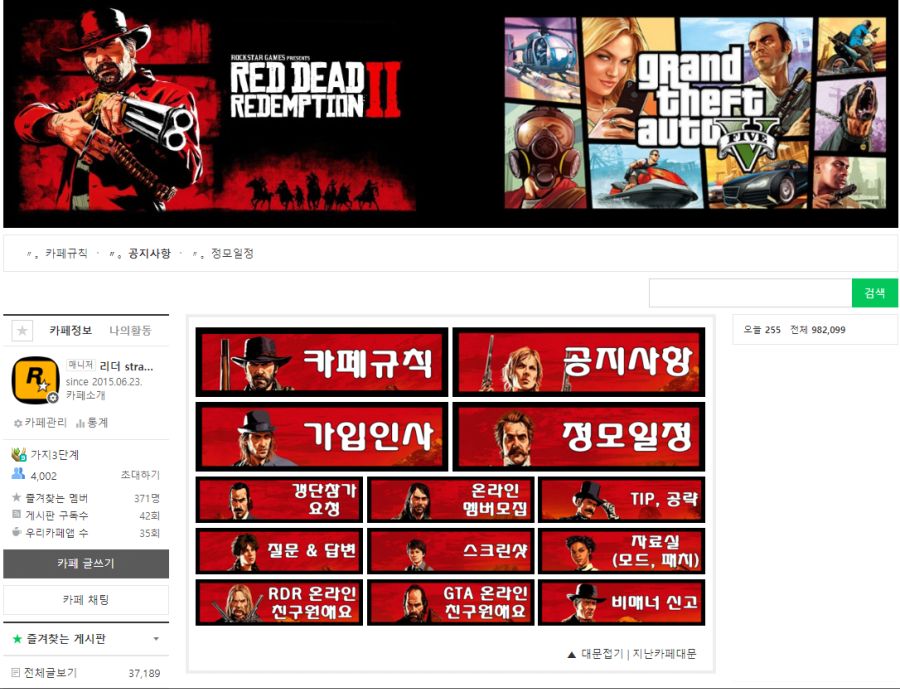900x689 pixels.
Task: Click the Grand Theft Auto V header artwork
Action: coord(696,113)
